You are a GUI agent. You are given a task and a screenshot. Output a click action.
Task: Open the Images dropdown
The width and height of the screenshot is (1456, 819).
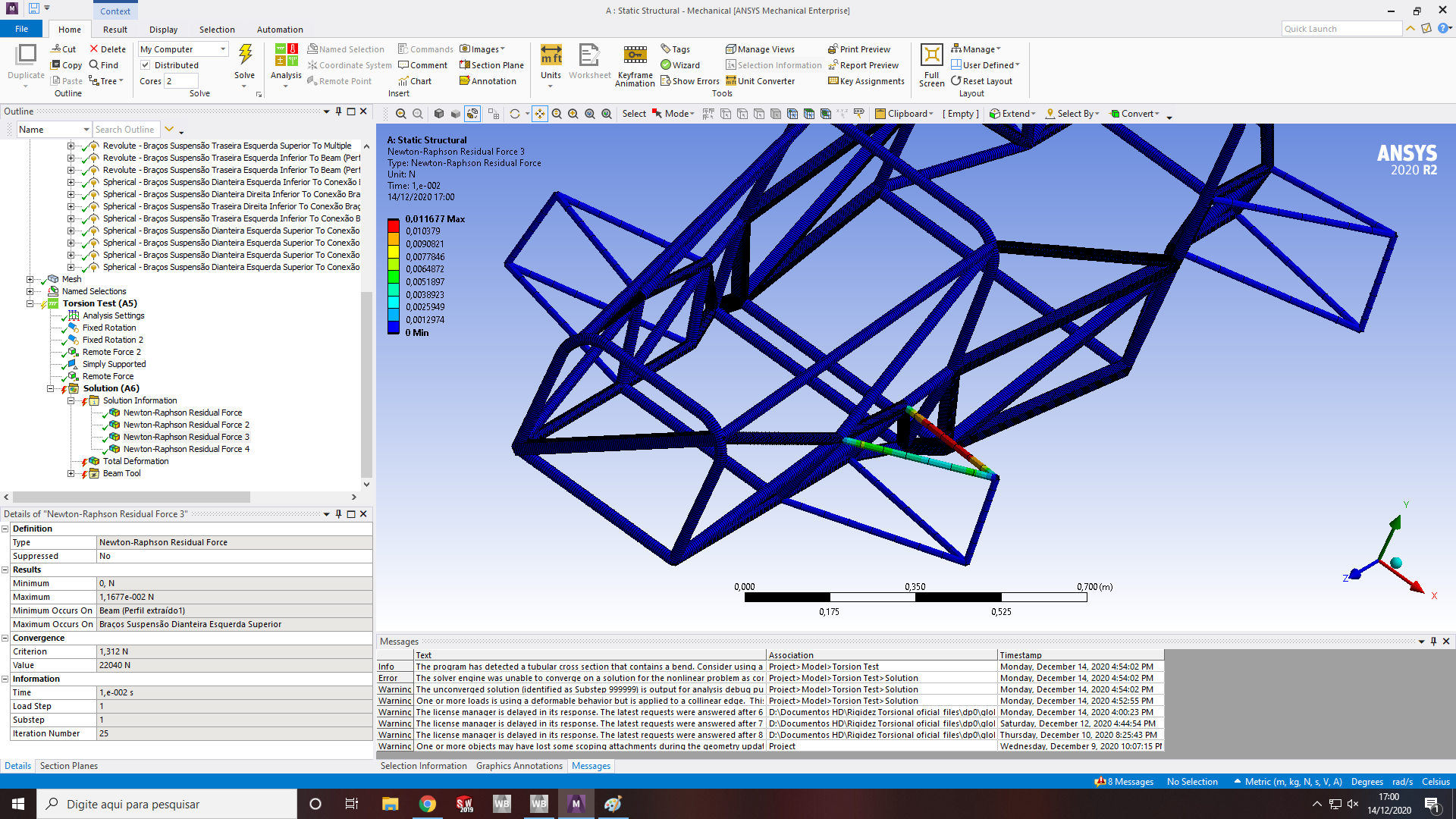click(x=482, y=49)
